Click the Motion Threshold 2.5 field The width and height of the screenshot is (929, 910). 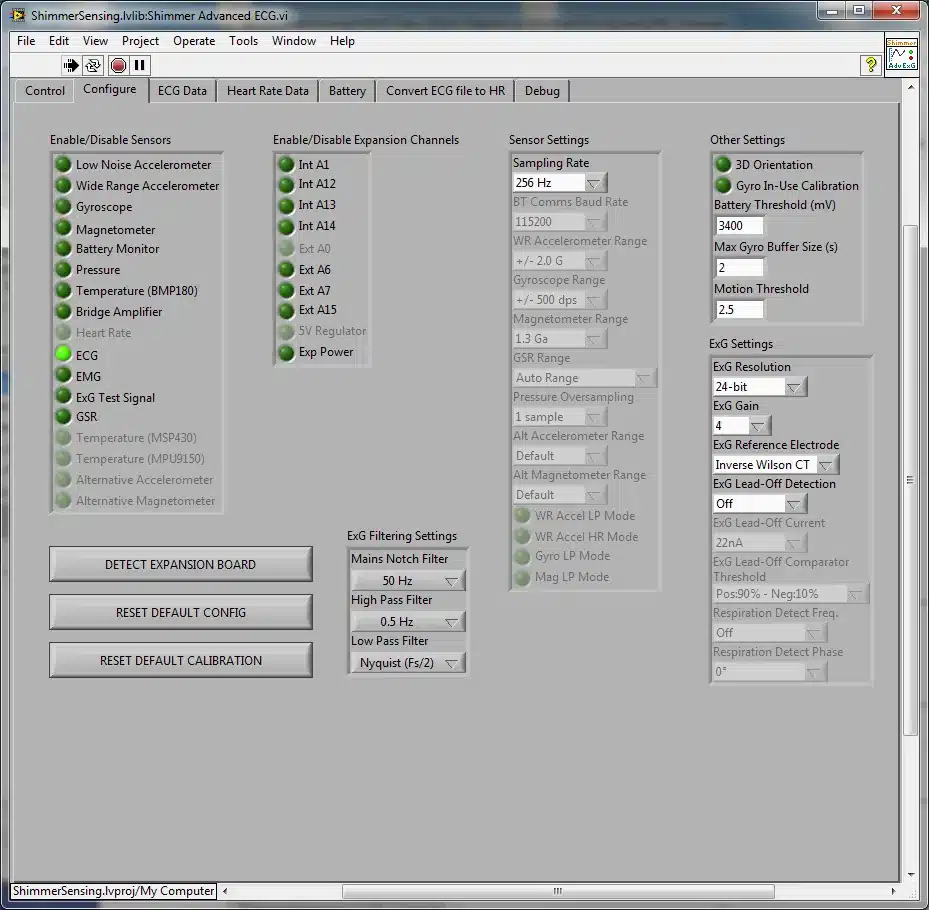739,310
